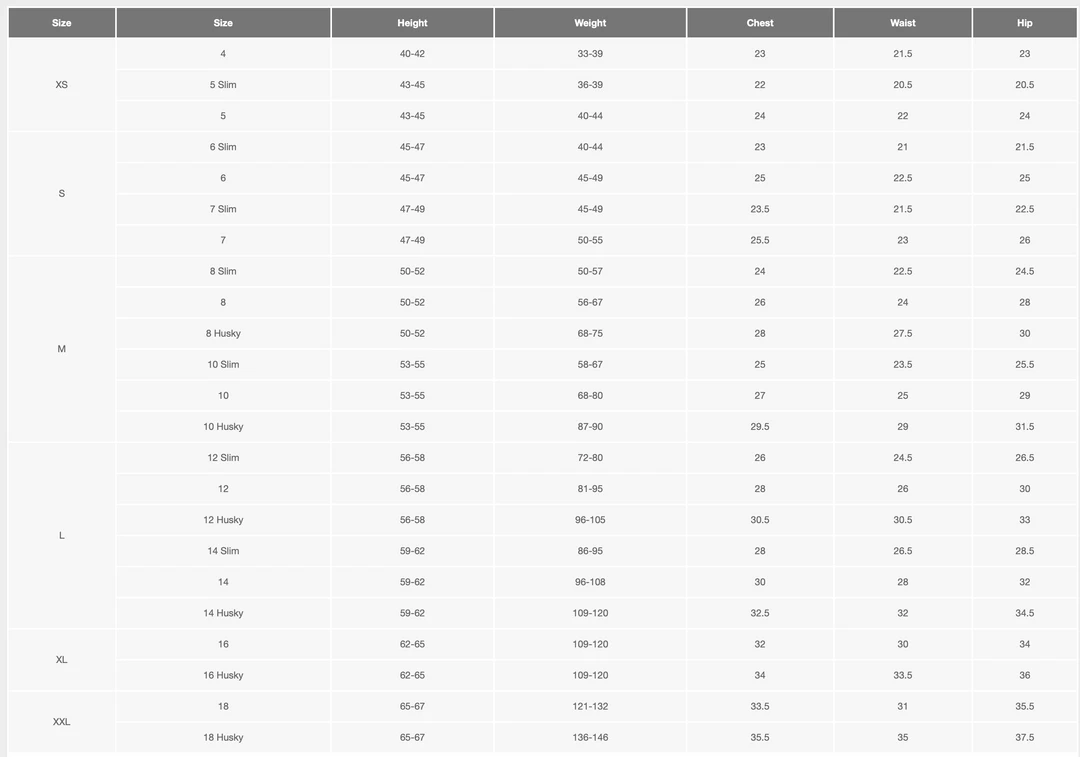Click the 18 Husky size cell
The width and height of the screenshot is (1080, 757).
click(223, 738)
